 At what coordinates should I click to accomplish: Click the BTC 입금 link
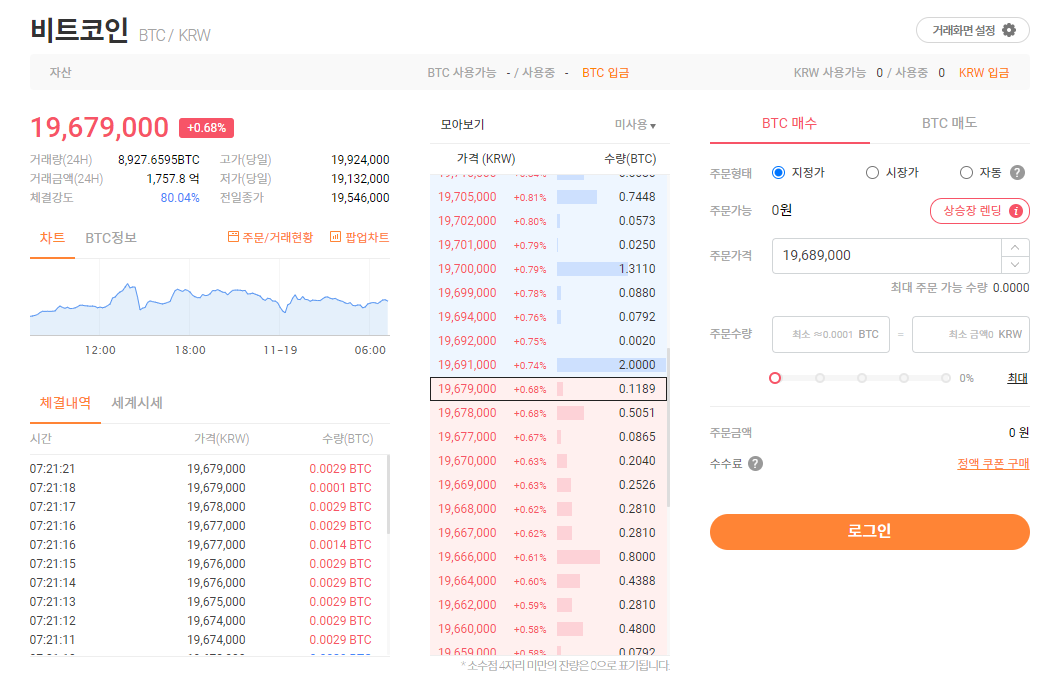605,72
